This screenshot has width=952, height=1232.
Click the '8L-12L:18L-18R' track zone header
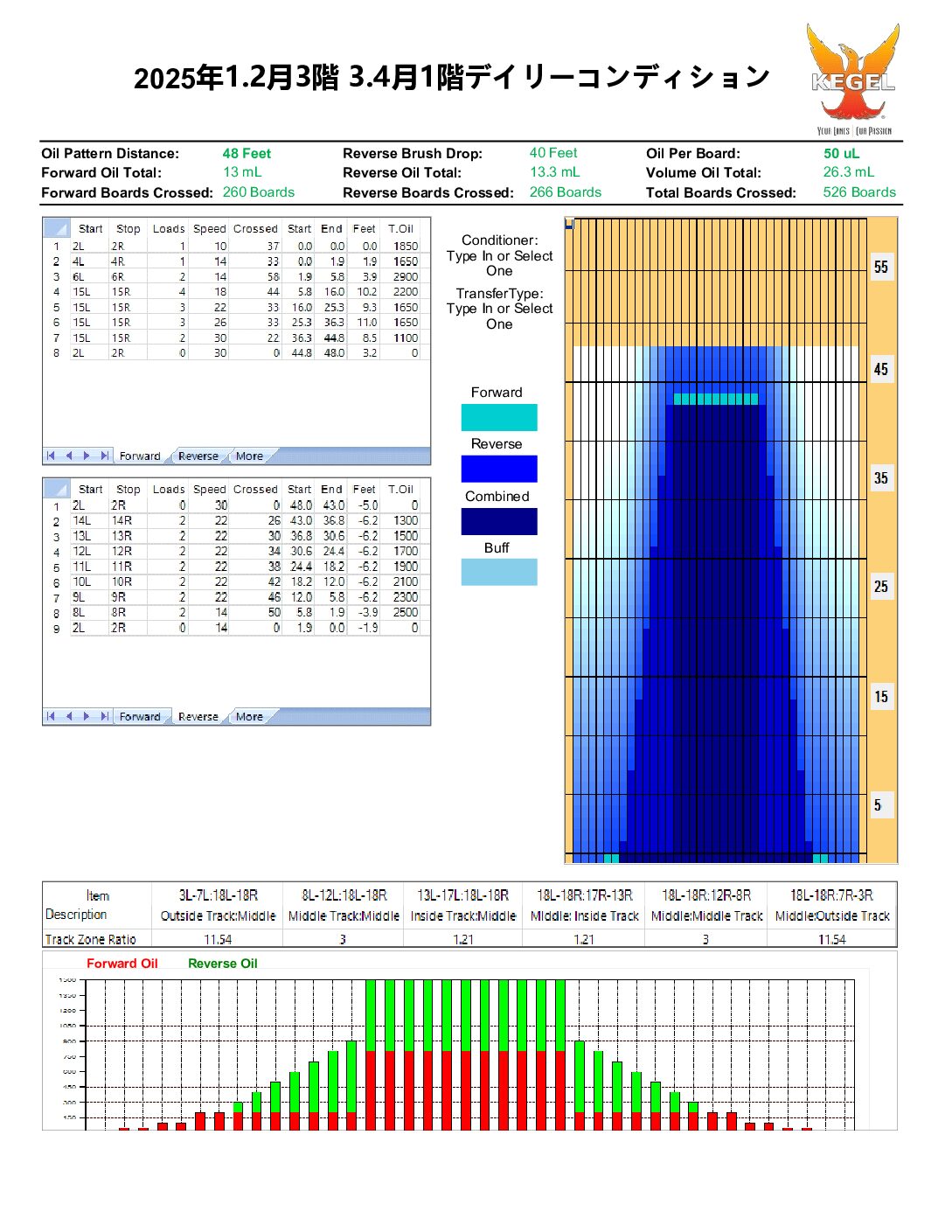click(344, 895)
